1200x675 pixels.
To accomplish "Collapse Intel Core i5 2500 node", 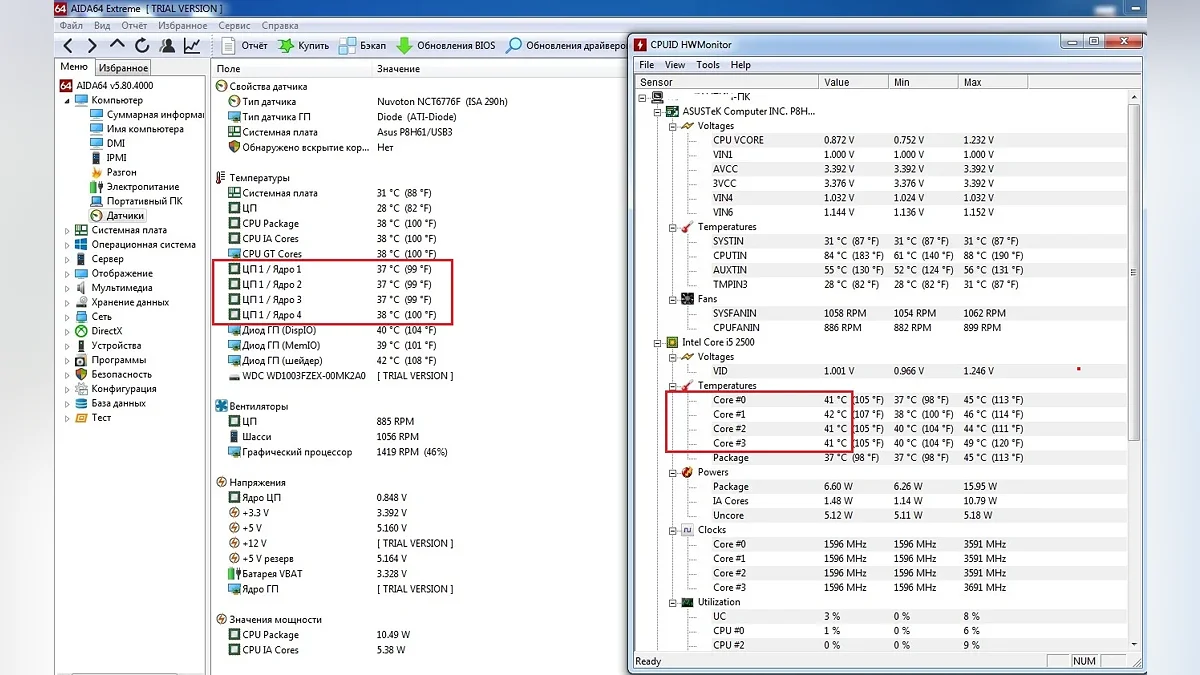I will (x=658, y=342).
